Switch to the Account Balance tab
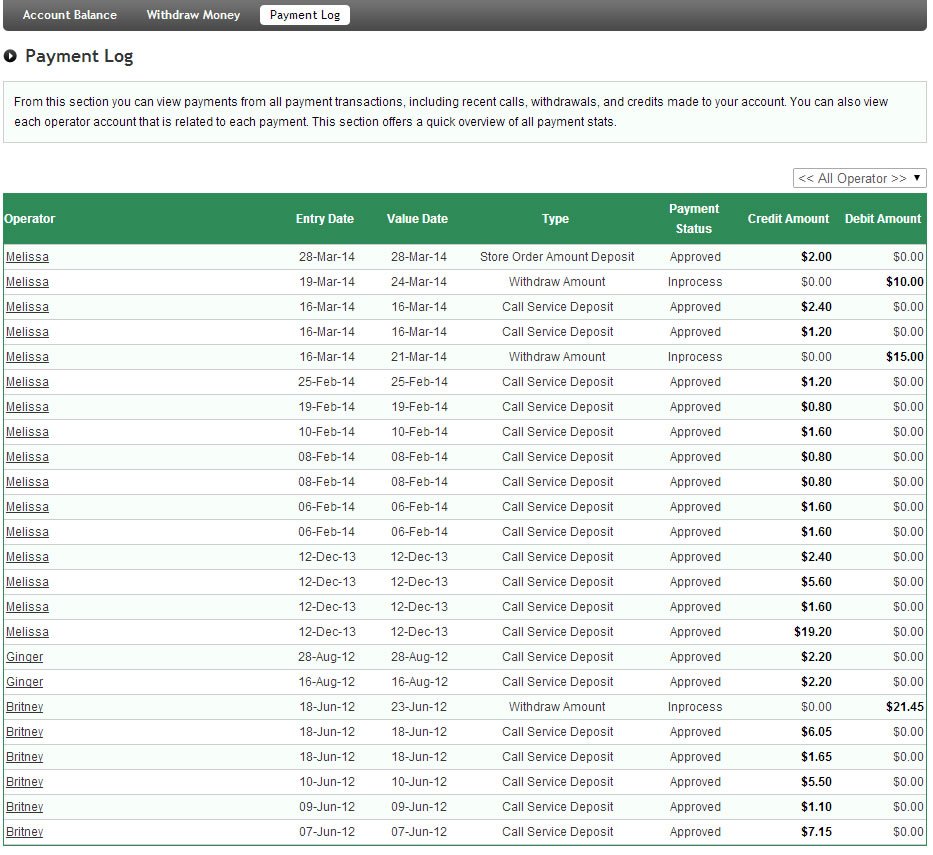Viewport: 933px width, 855px height. 69,15
